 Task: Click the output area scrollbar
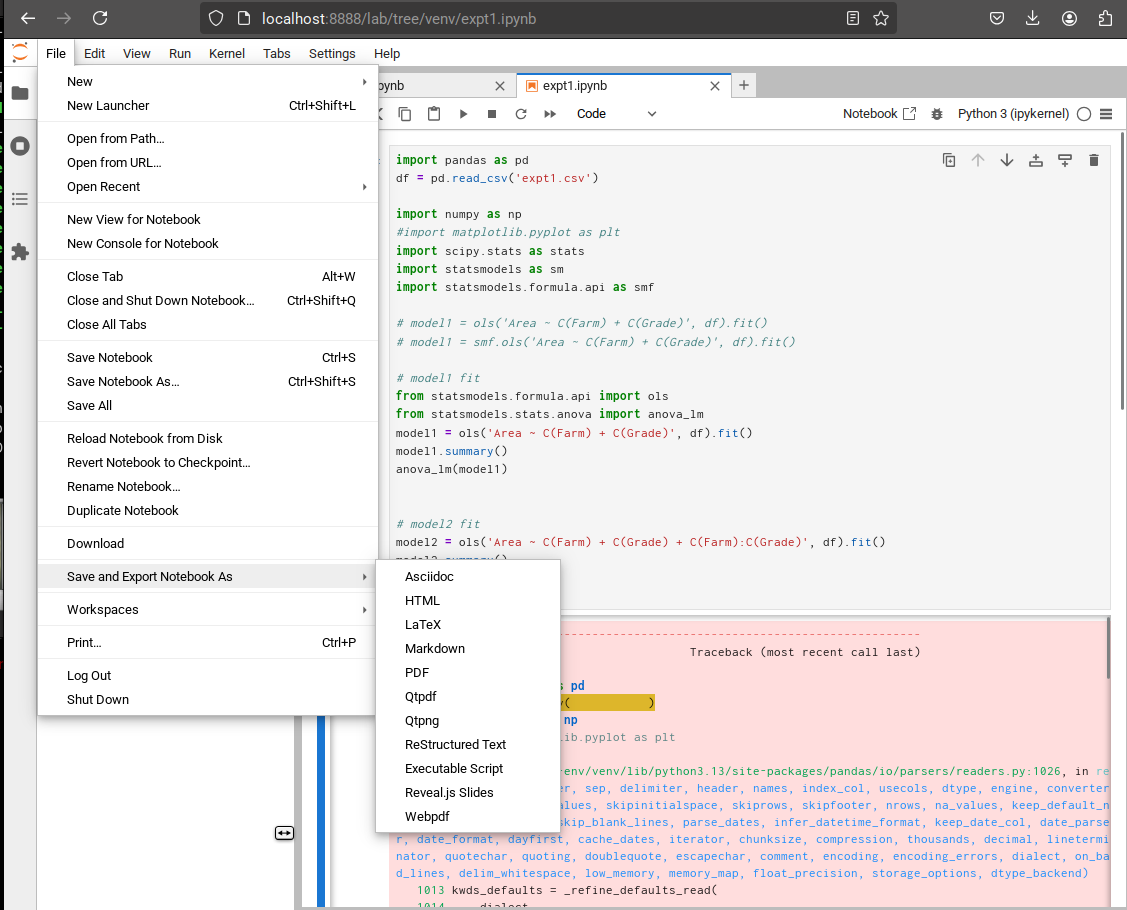[1108, 647]
